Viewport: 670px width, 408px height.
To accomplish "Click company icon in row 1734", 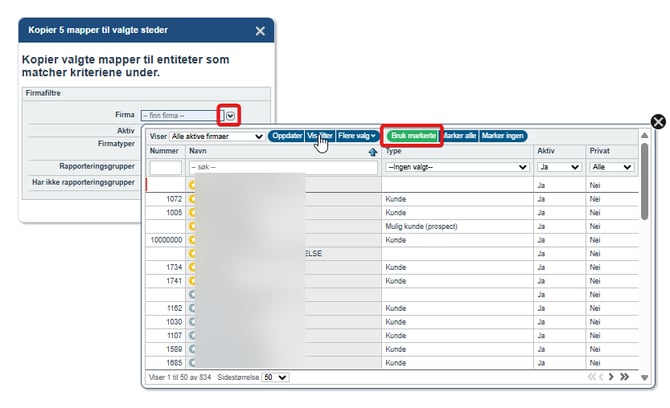I will click(x=193, y=267).
